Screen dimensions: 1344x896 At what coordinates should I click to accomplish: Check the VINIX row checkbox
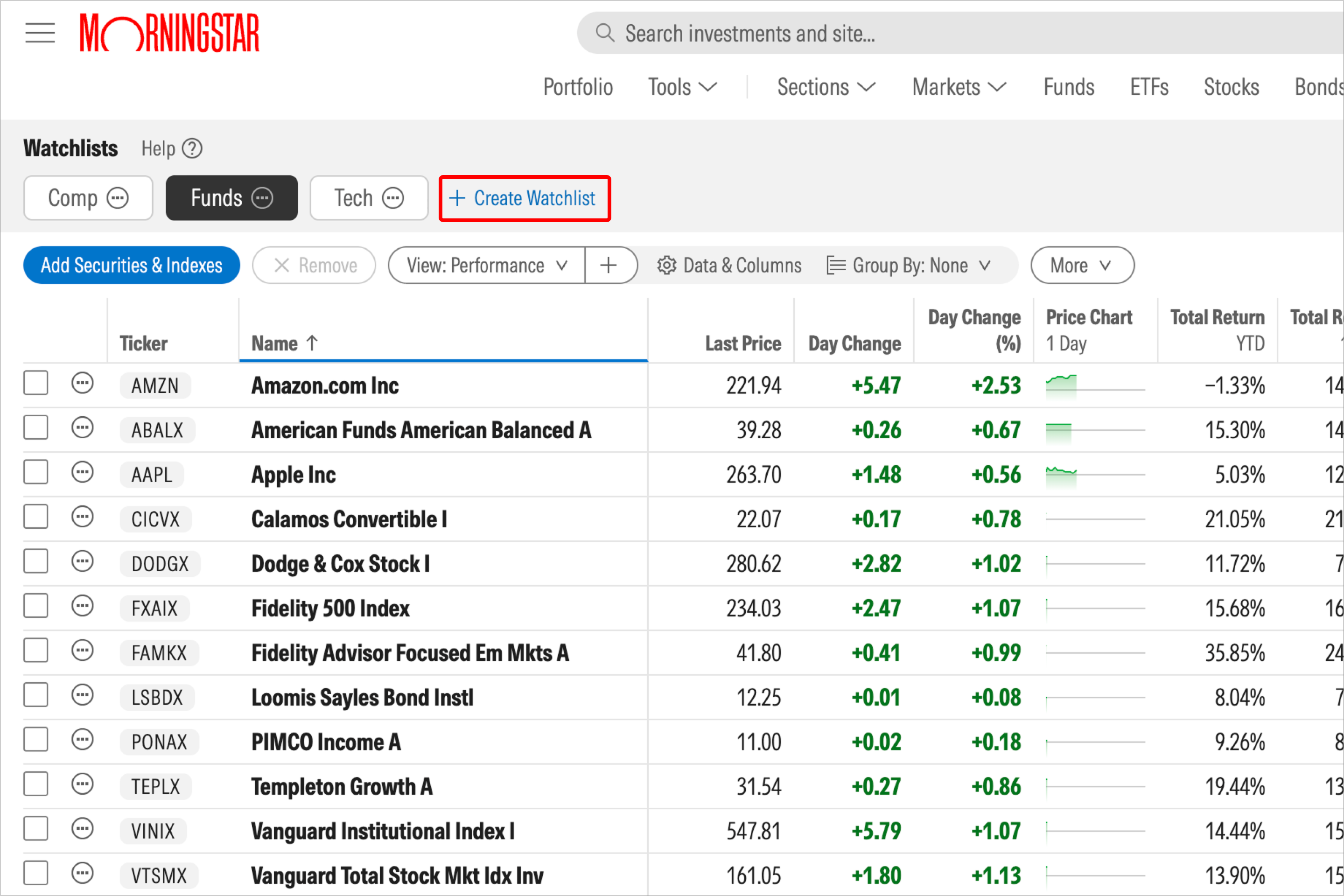[35, 829]
